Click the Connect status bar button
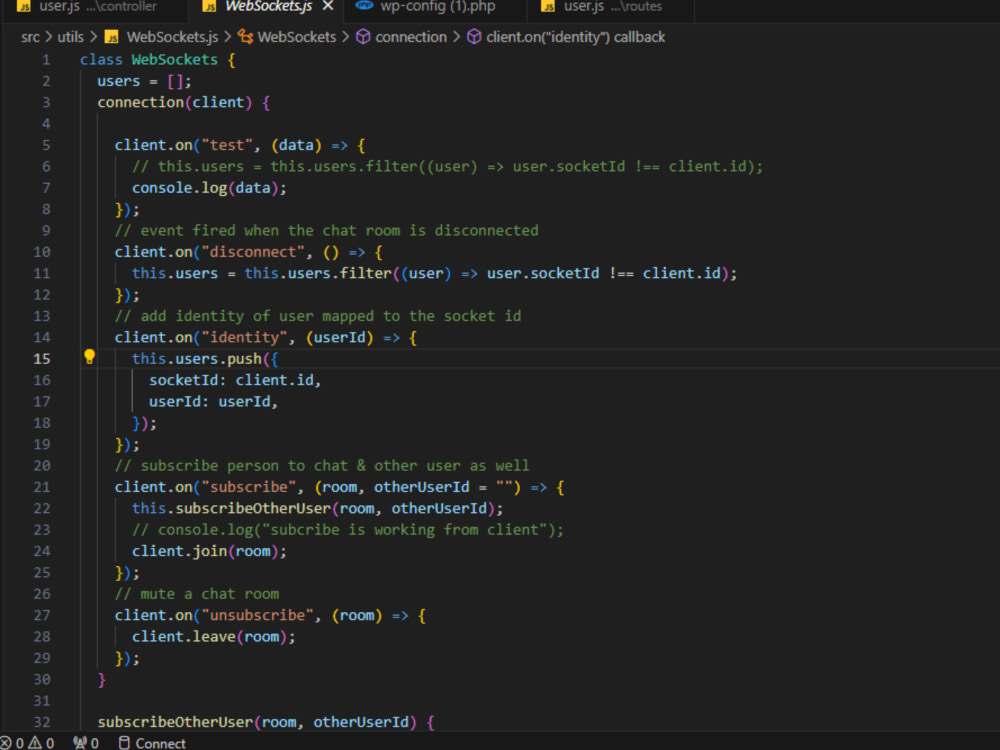This screenshot has width=1000, height=750. point(152,743)
